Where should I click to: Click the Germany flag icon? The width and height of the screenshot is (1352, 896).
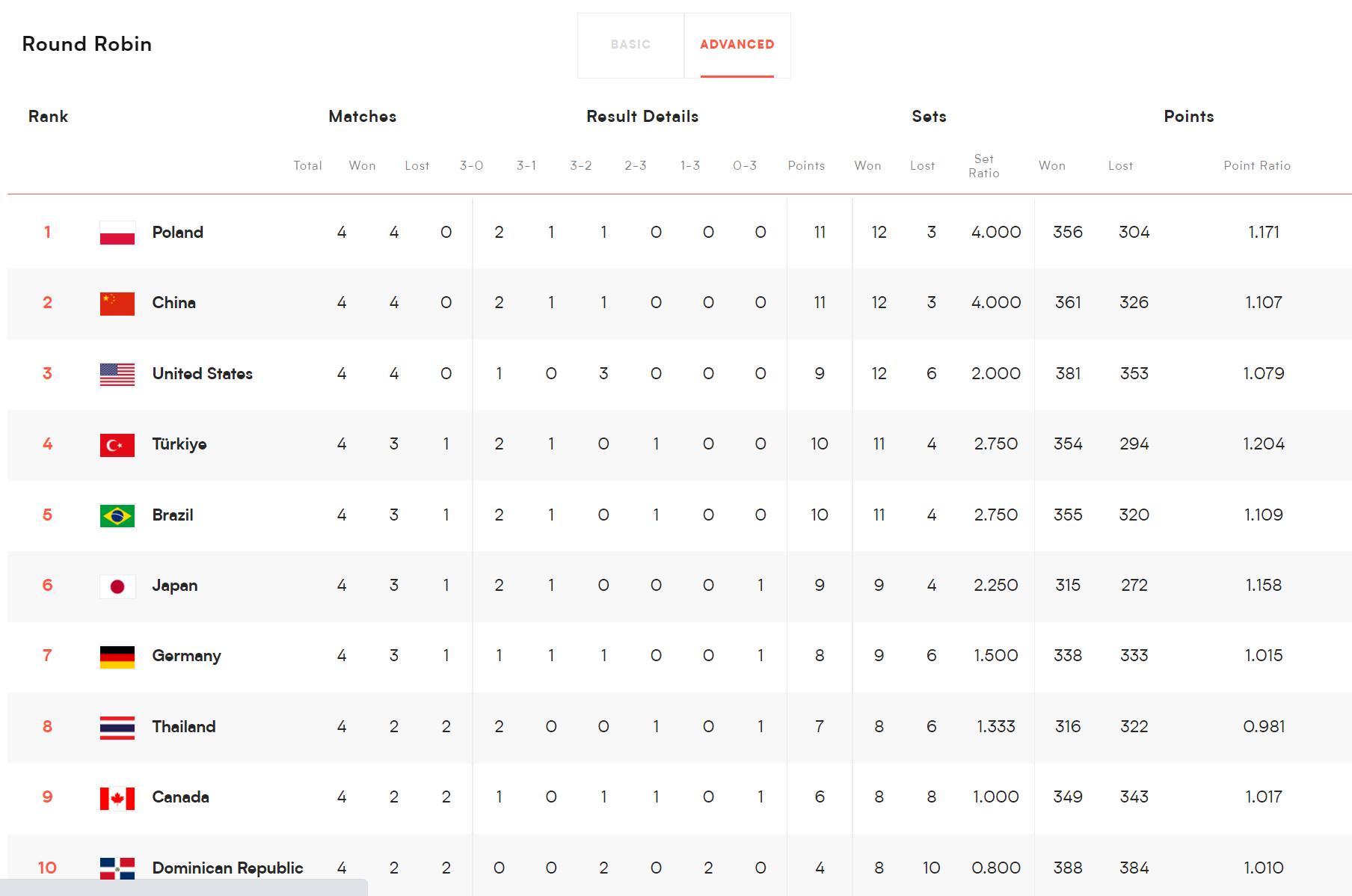[117, 657]
